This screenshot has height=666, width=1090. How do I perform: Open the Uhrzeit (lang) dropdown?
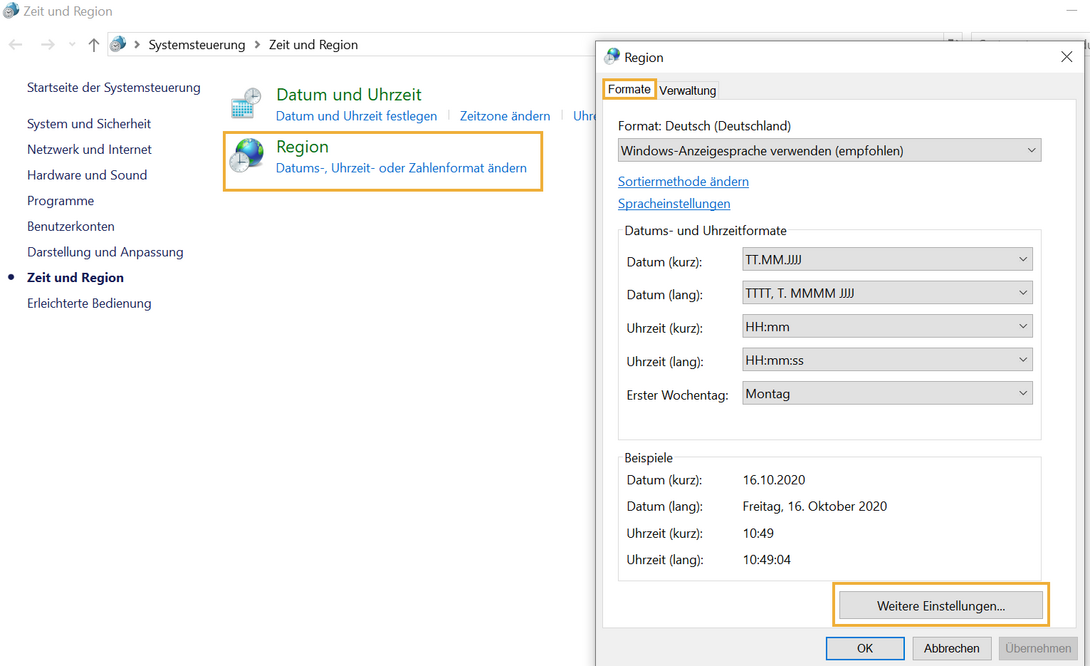tap(887, 360)
